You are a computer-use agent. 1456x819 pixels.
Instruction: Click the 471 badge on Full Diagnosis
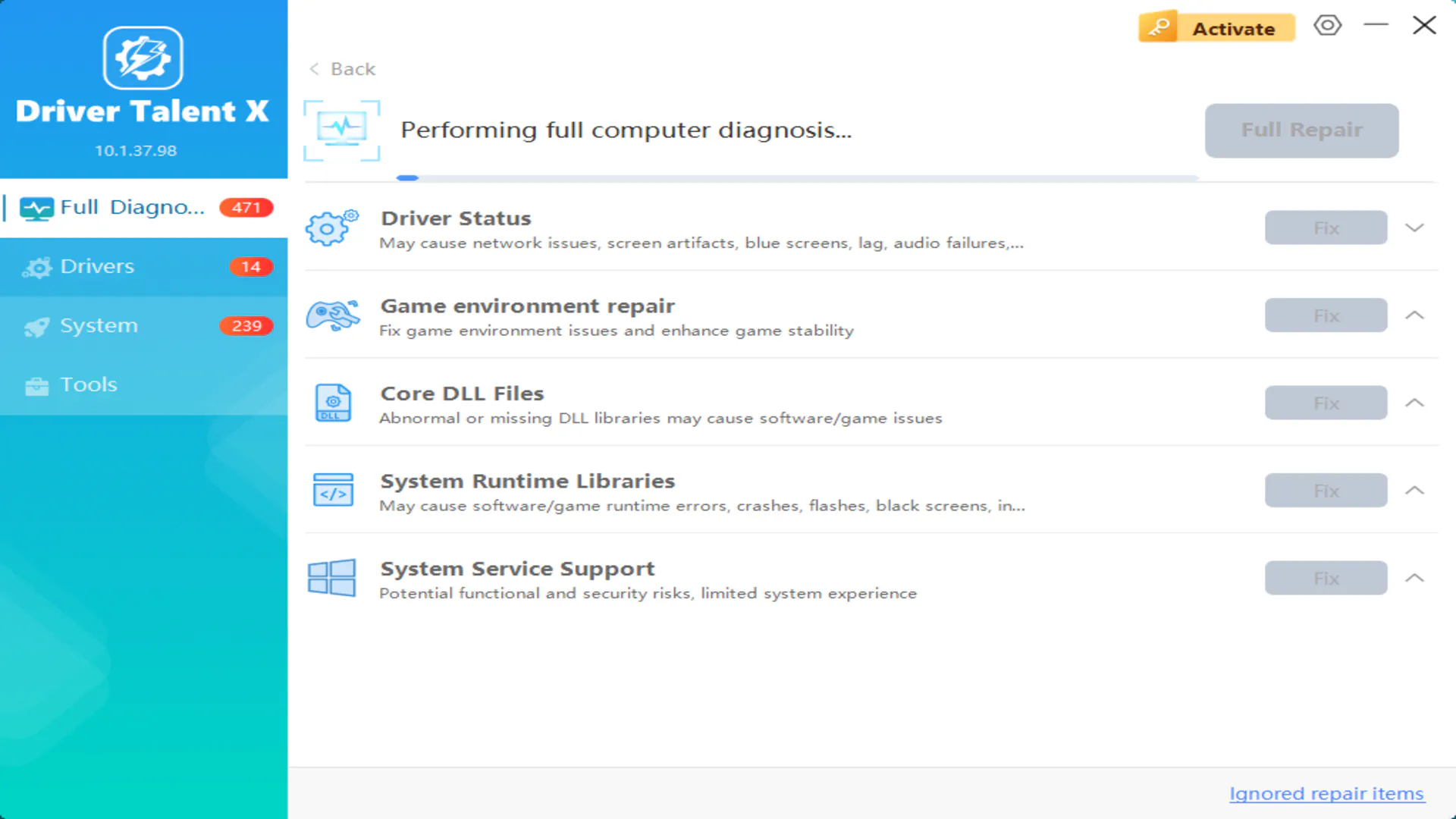tap(246, 208)
